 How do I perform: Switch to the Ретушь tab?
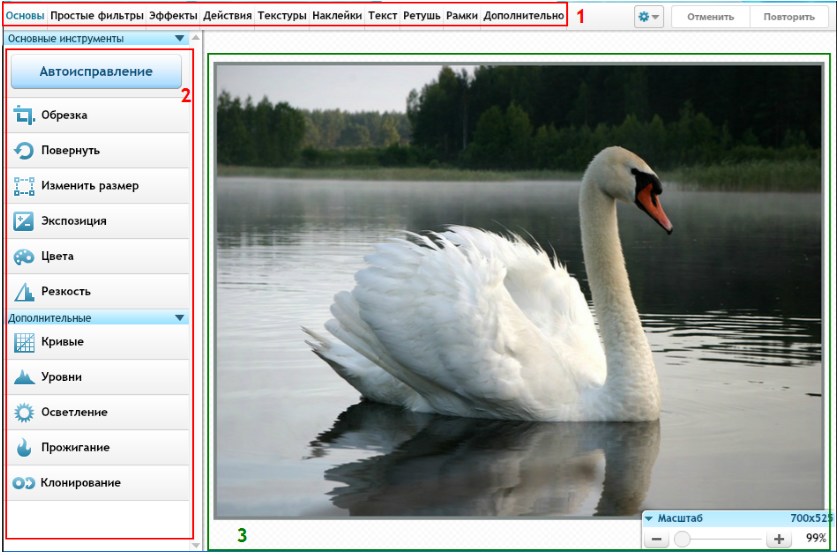[x=422, y=16]
